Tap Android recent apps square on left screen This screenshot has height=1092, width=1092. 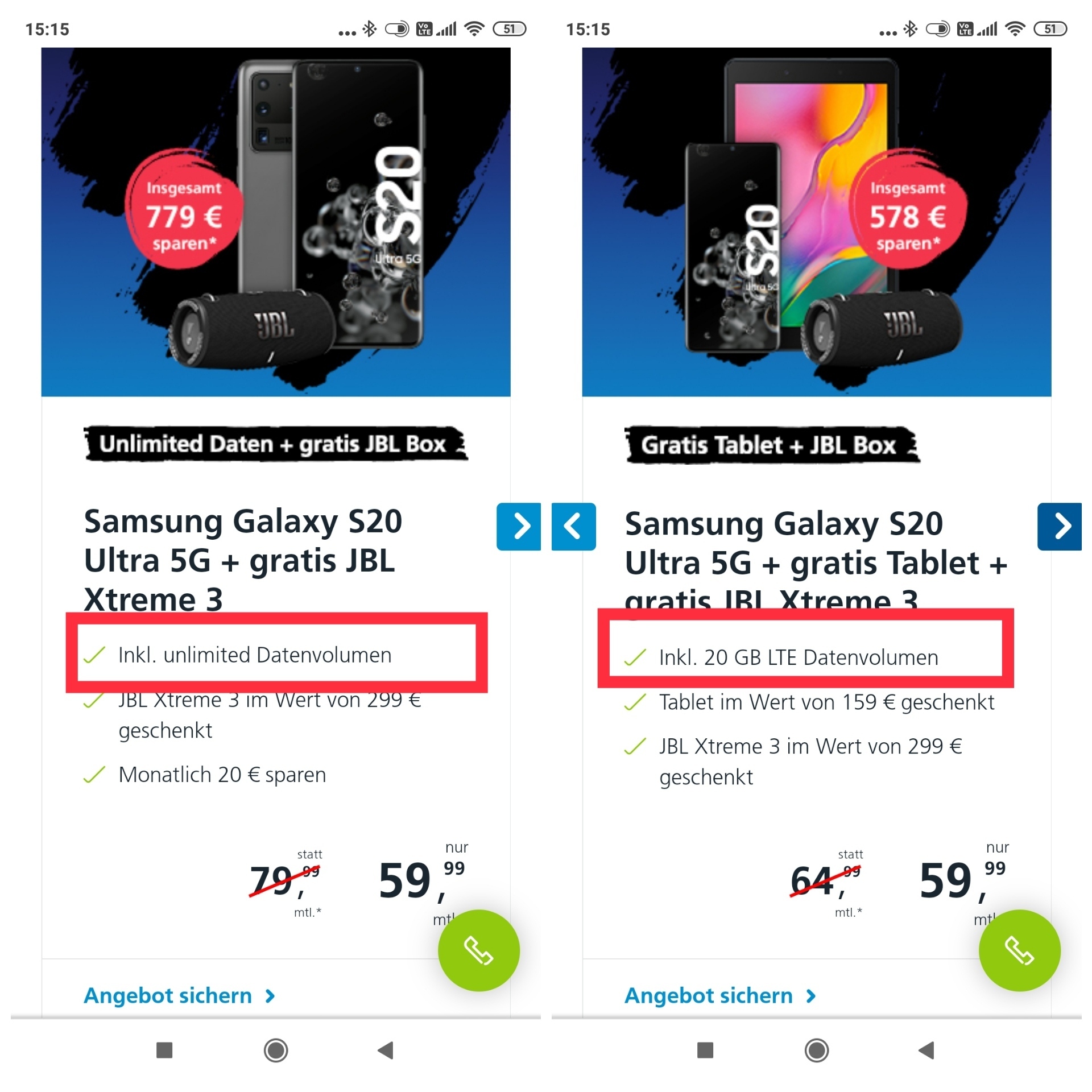[x=164, y=1050]
